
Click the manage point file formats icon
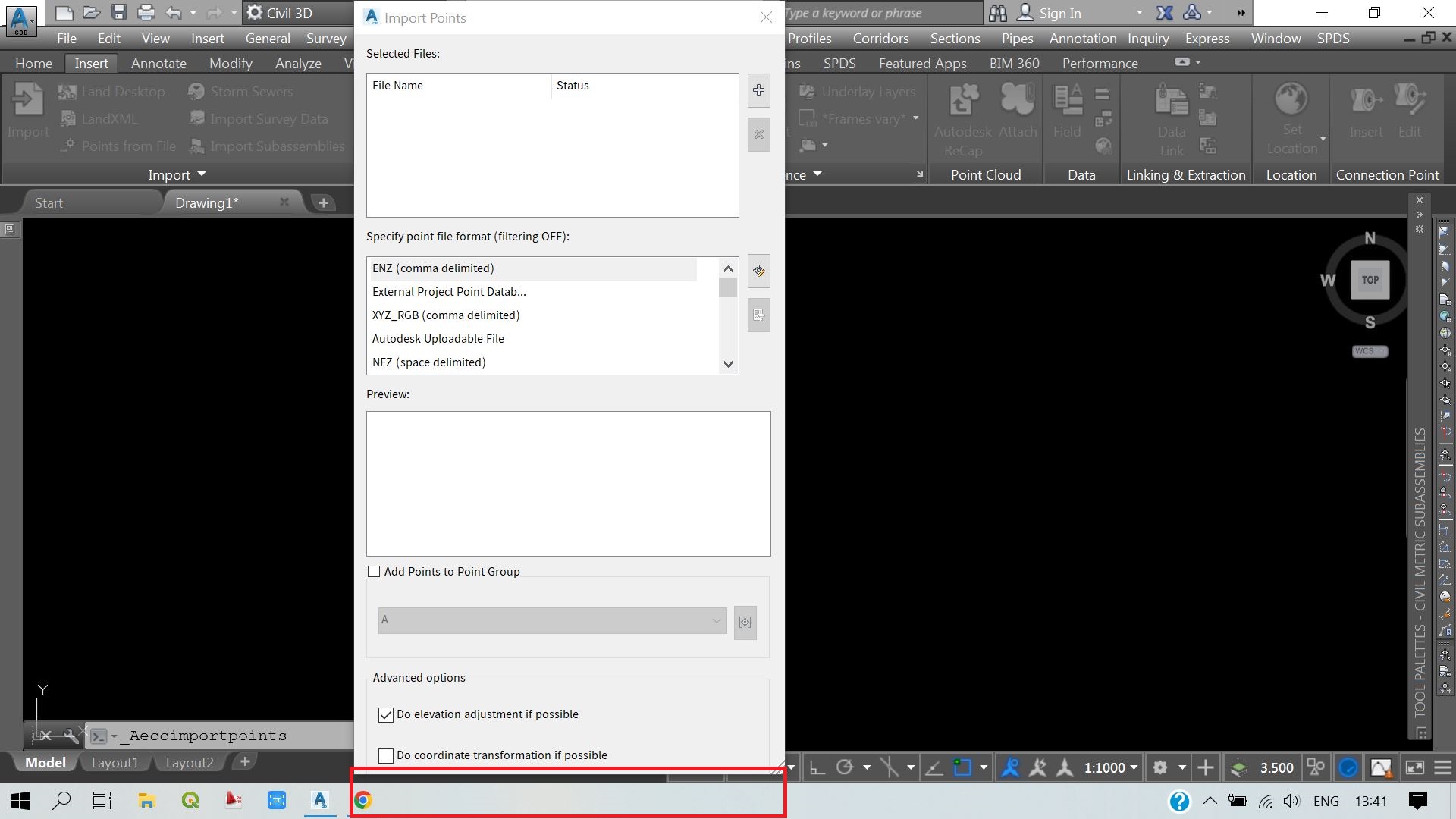point(758,271)
